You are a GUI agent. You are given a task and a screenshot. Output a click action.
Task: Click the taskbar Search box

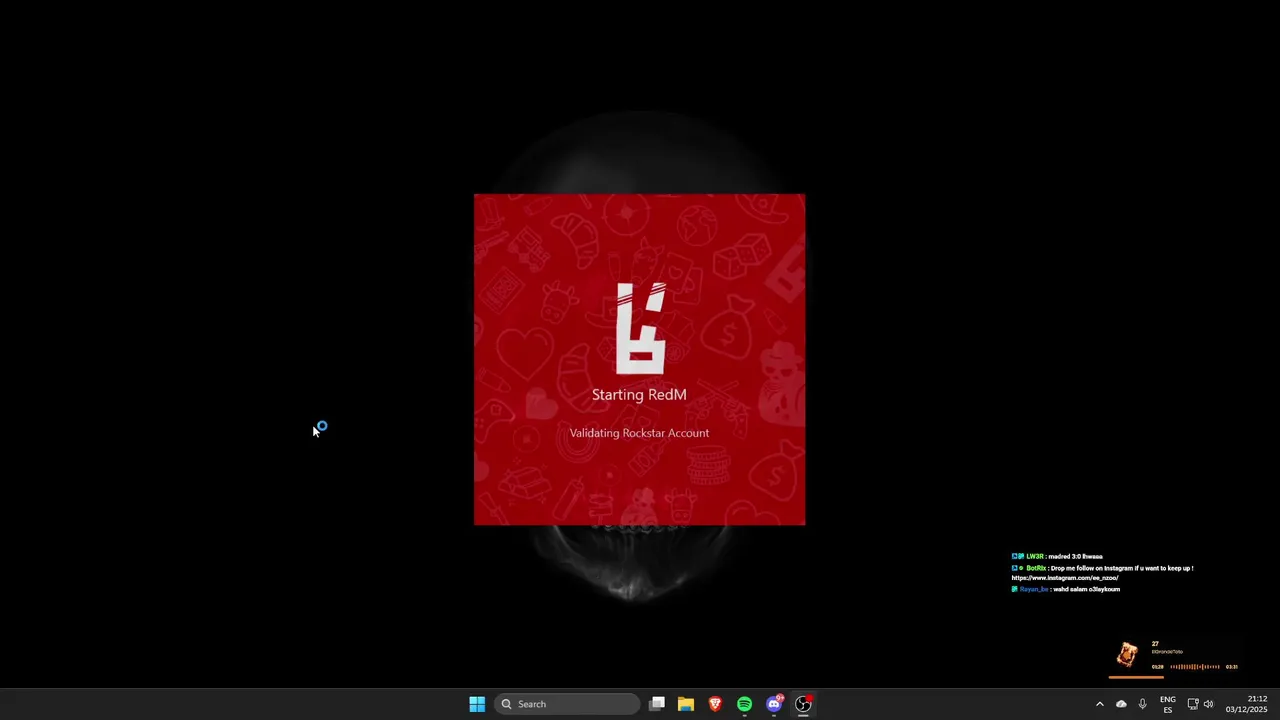click(x=567, y=704)
